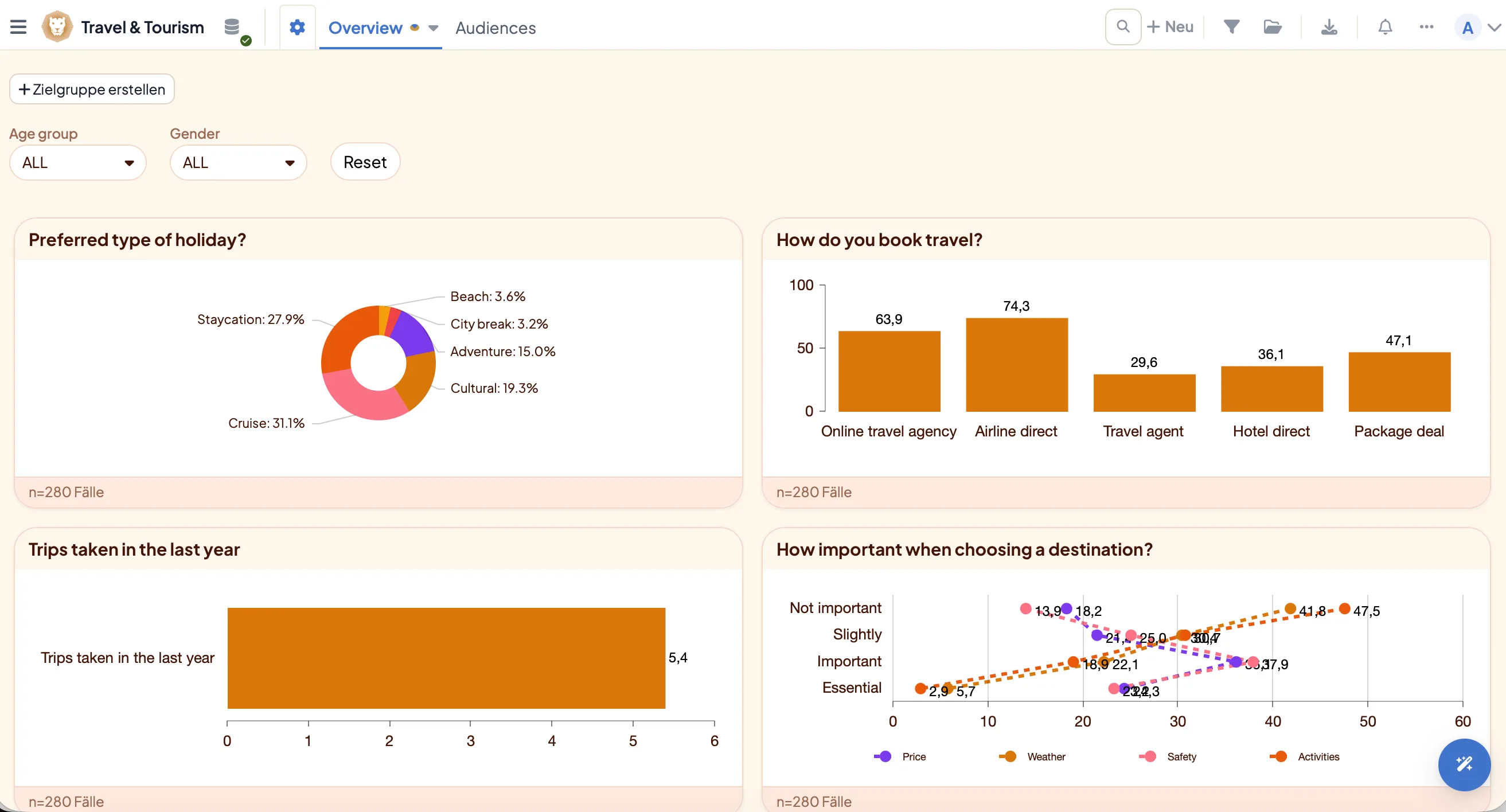Click the 'Beach: 3.6%' label

[487, 296]
